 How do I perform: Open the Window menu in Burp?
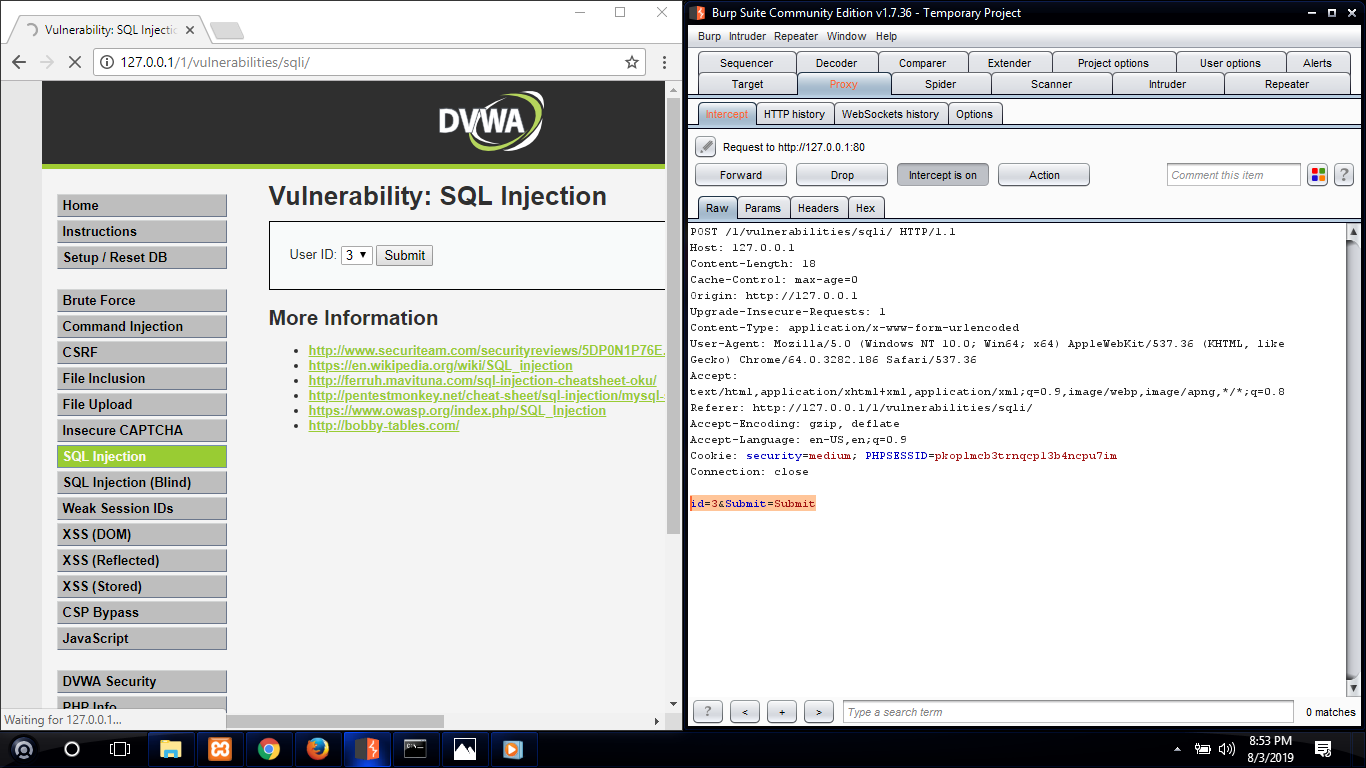click(x=847, y=36)
